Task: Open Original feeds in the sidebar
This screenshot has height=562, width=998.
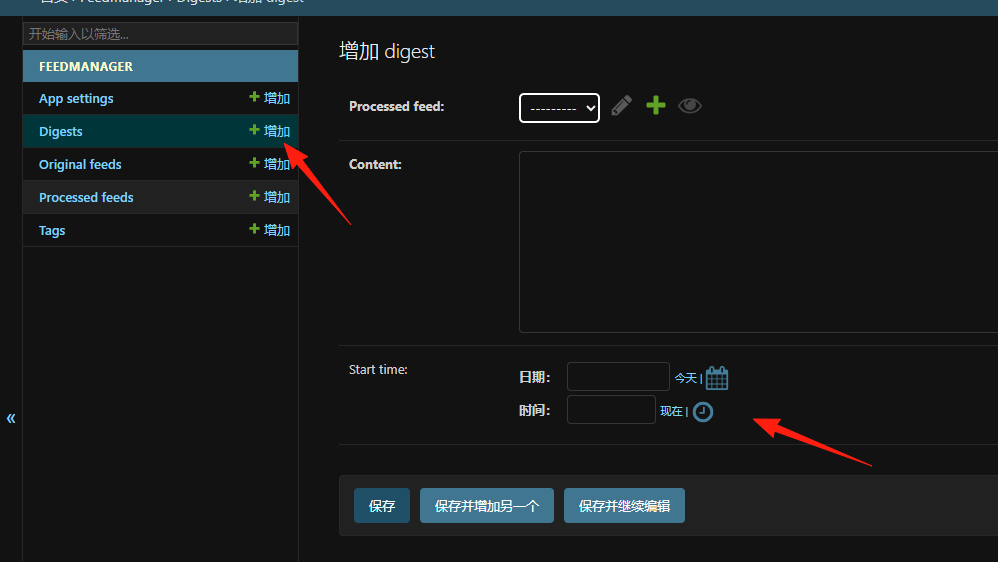Action: (x=80, y=165)
